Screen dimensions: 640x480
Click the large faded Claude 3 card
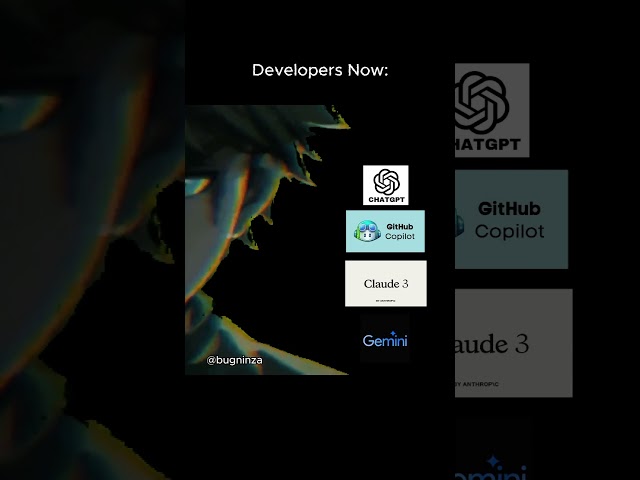coord(514,343)
